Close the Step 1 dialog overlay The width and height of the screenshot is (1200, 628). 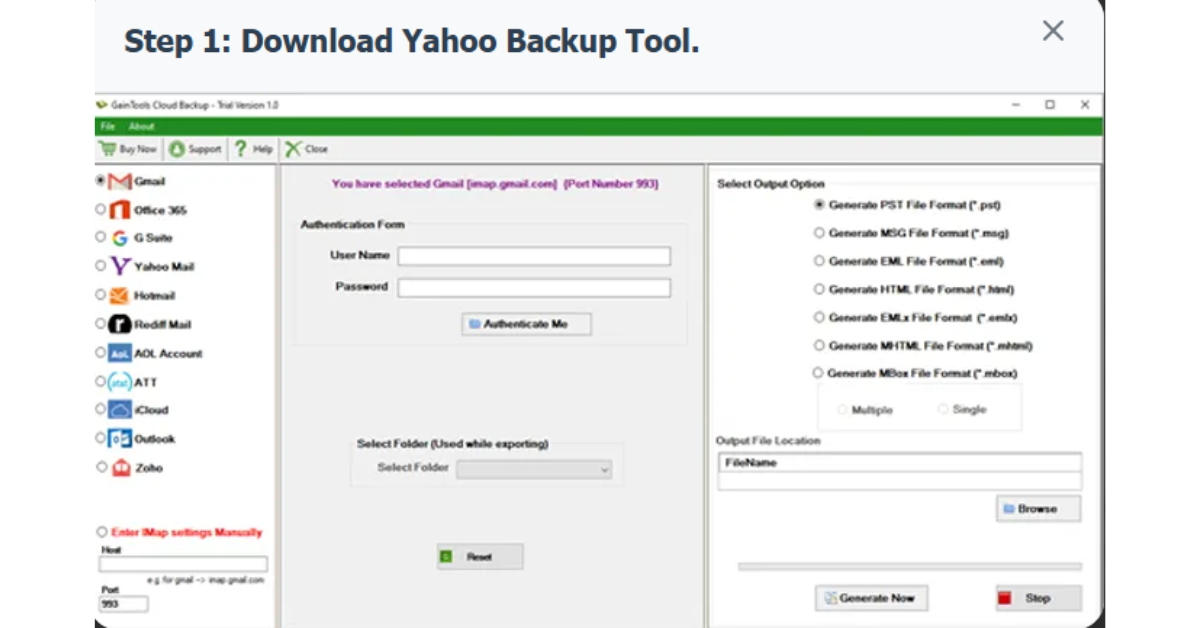point(1053,31)
